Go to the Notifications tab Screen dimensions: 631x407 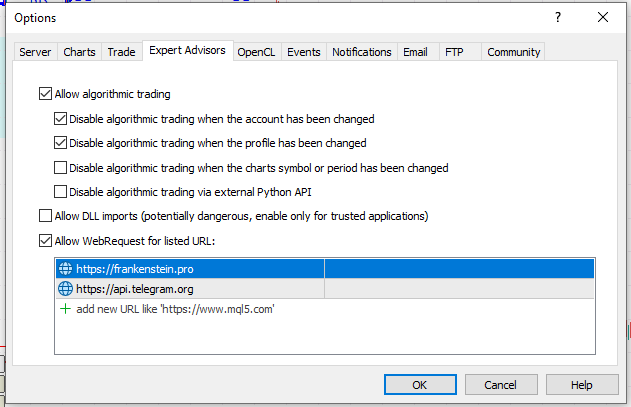[x=361, y=52]
